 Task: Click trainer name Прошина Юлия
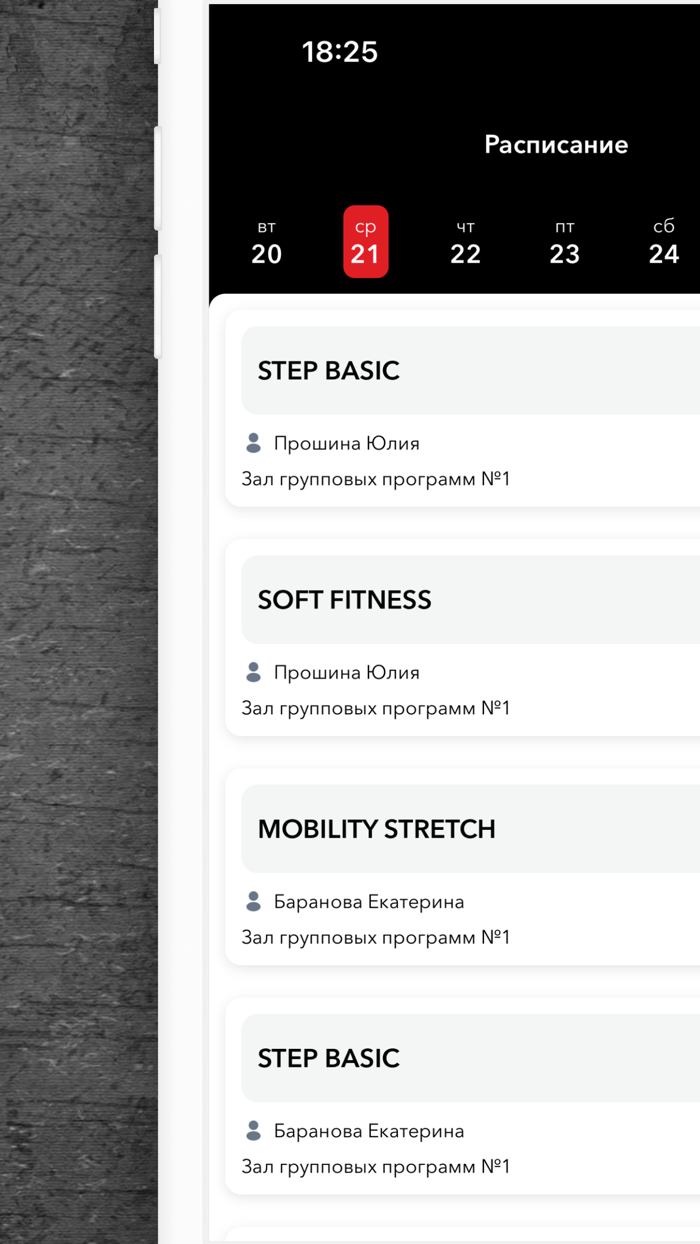click(345, 443)
